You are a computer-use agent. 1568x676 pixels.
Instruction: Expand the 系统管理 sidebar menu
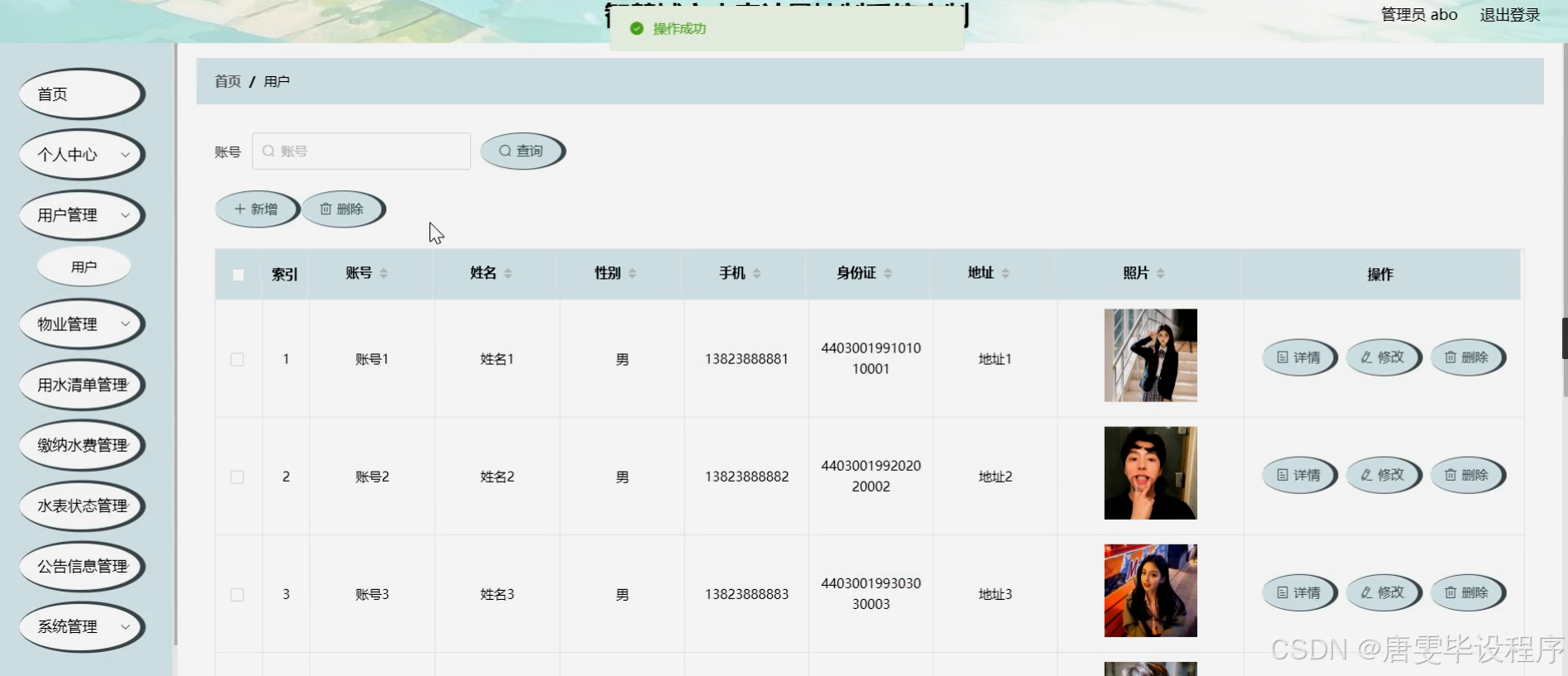[81, 626]
